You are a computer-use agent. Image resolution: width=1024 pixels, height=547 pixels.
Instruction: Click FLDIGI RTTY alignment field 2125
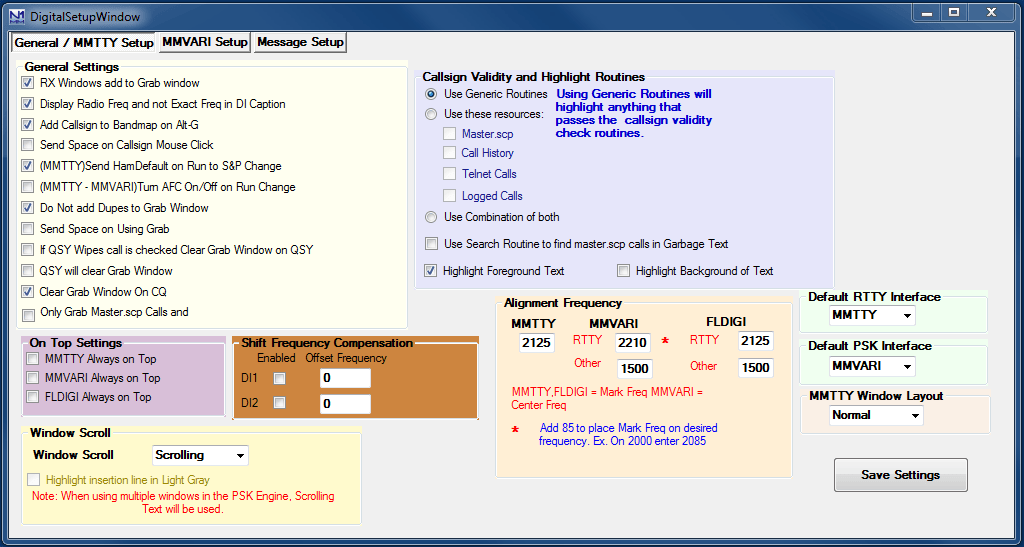coord(756,341)
